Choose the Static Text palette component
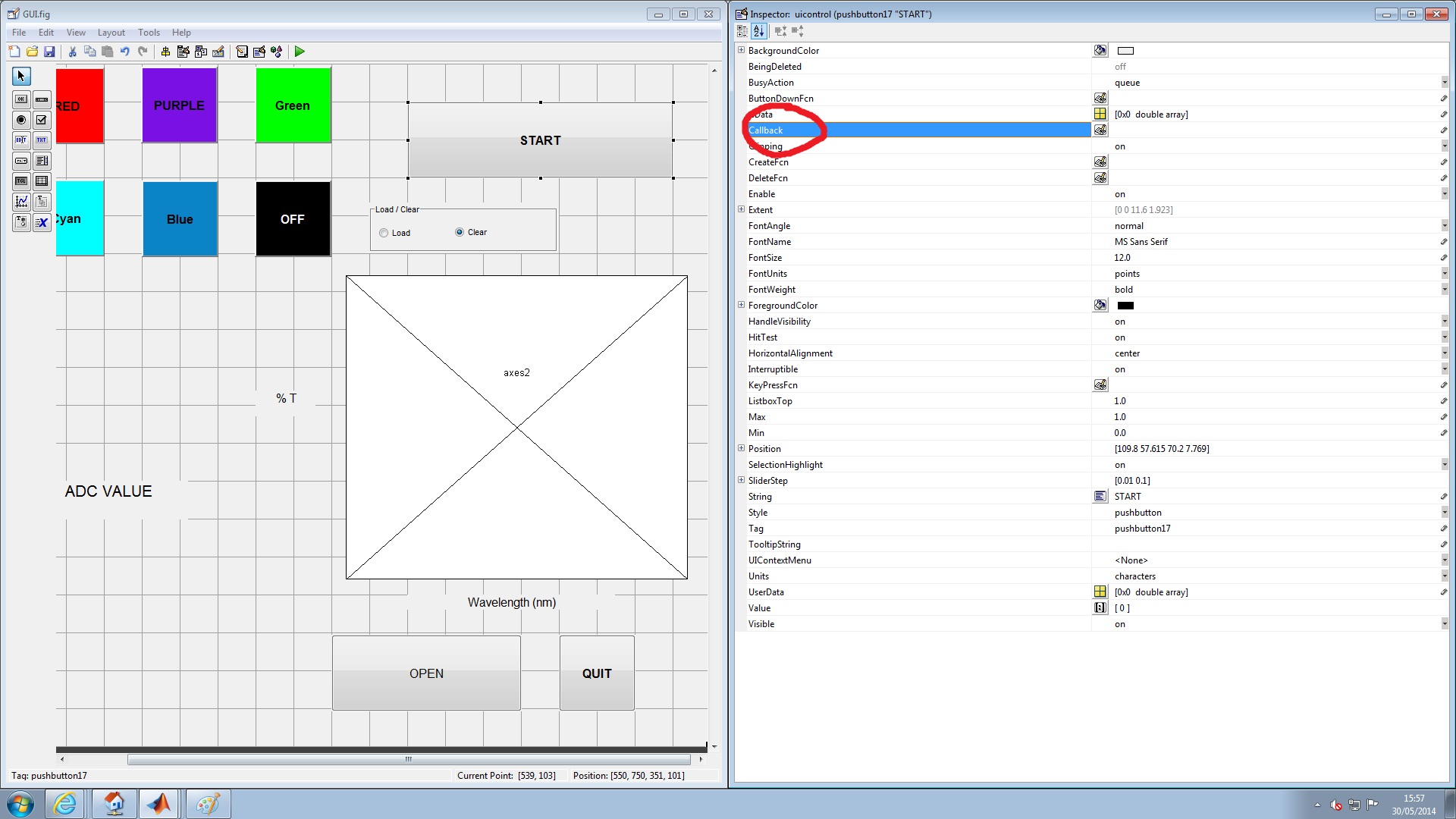Viewport: 1456px width, 819px height. [x=42, y=140]
